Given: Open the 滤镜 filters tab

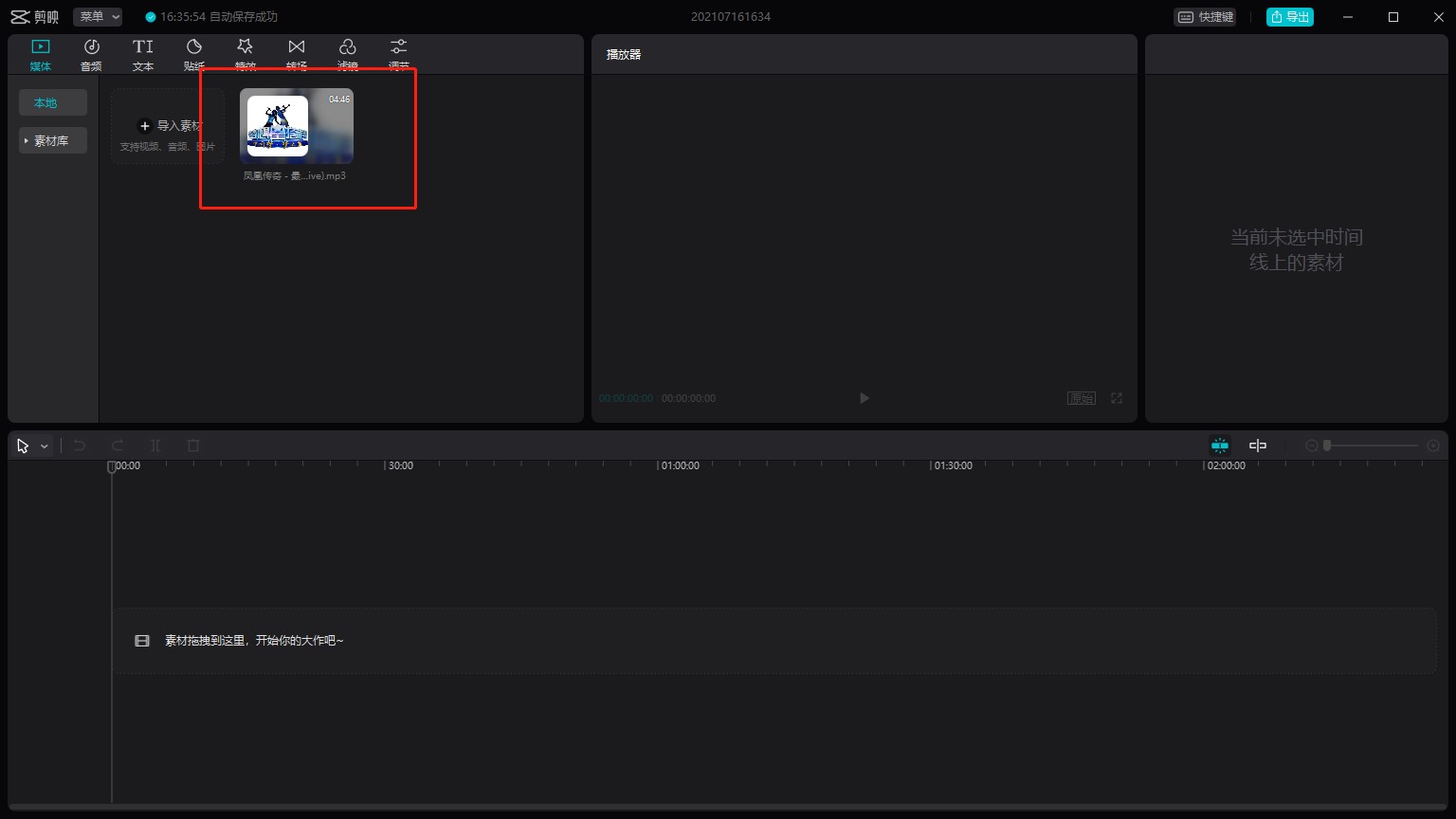Looking at the screenshot, I should point(348,55).
